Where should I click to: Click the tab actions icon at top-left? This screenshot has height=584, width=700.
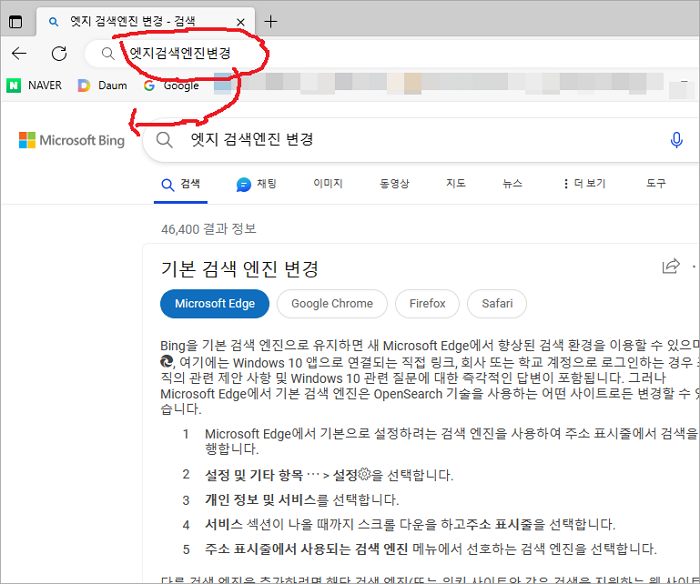(x=15, y=21)
